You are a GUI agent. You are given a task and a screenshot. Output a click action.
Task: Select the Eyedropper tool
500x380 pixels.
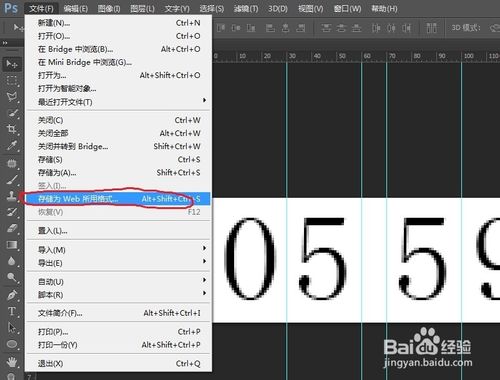(x=12, y=145)
